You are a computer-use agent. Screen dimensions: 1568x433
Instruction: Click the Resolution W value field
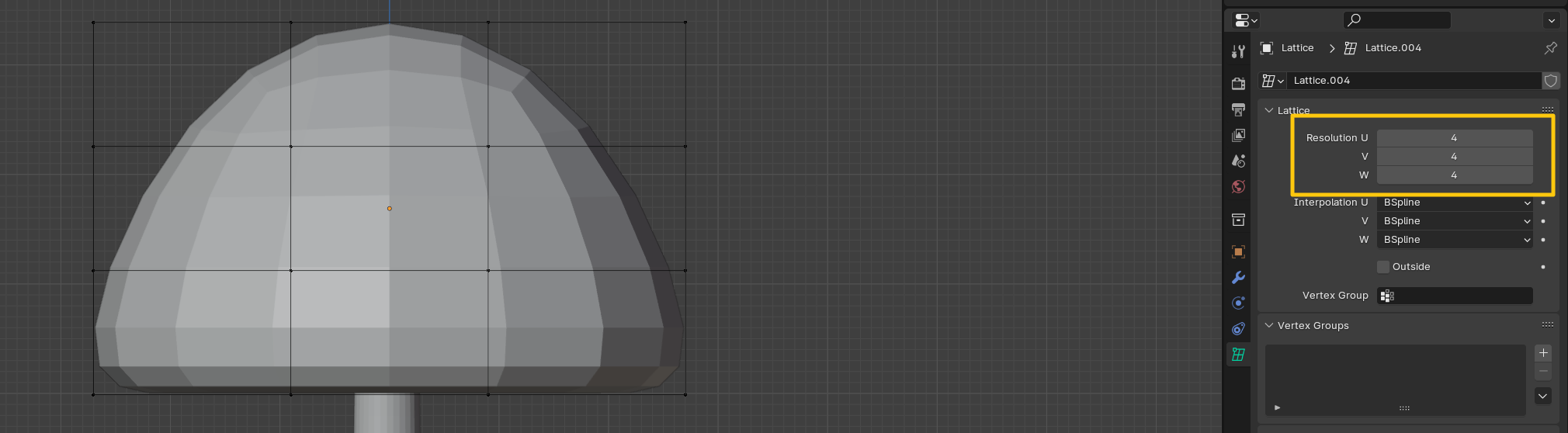pyautogui.click(x=1455, y=175)
